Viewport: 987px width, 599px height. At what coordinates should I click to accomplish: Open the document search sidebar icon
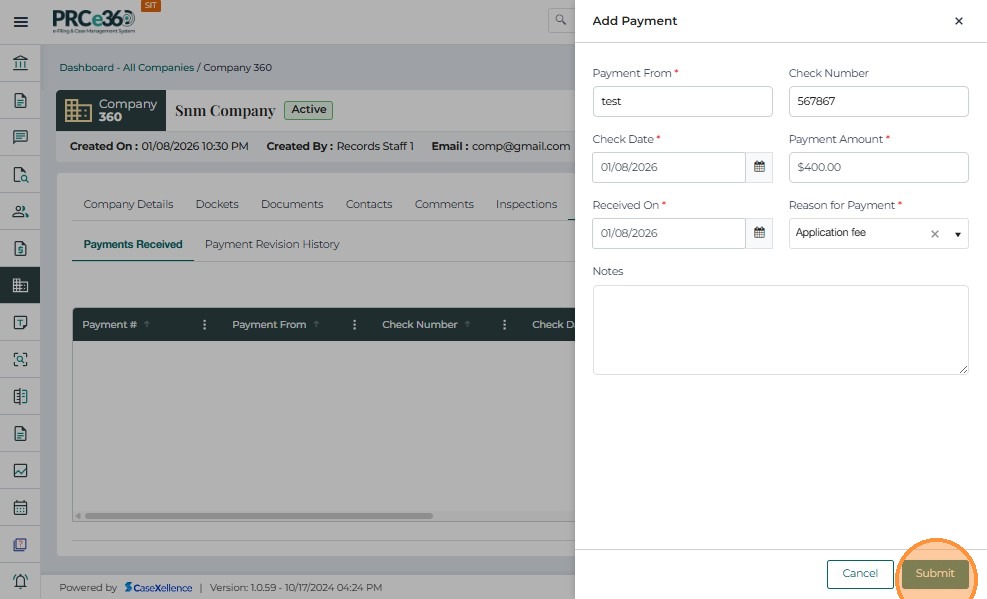20,174
